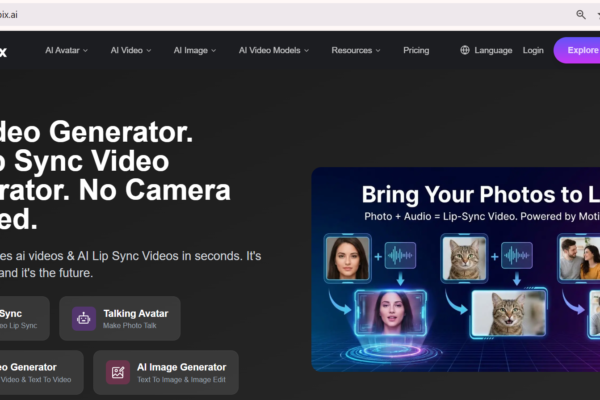Open the Resources menu
The height and width of the screenshot is (400, 600).
click(356, 50)
